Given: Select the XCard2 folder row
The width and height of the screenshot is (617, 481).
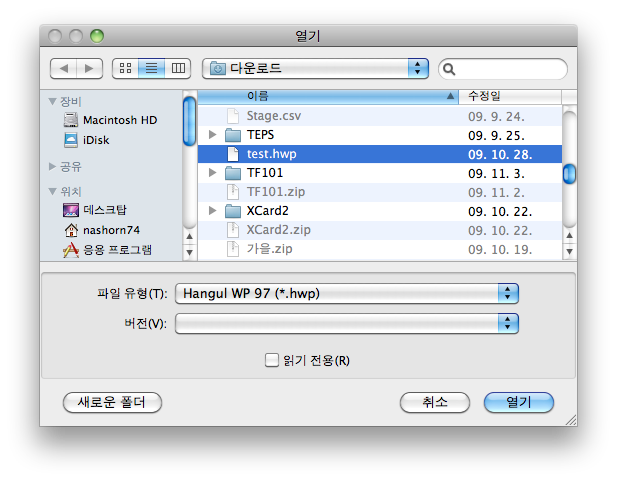Looking at the screenshot, I should 380,211.
